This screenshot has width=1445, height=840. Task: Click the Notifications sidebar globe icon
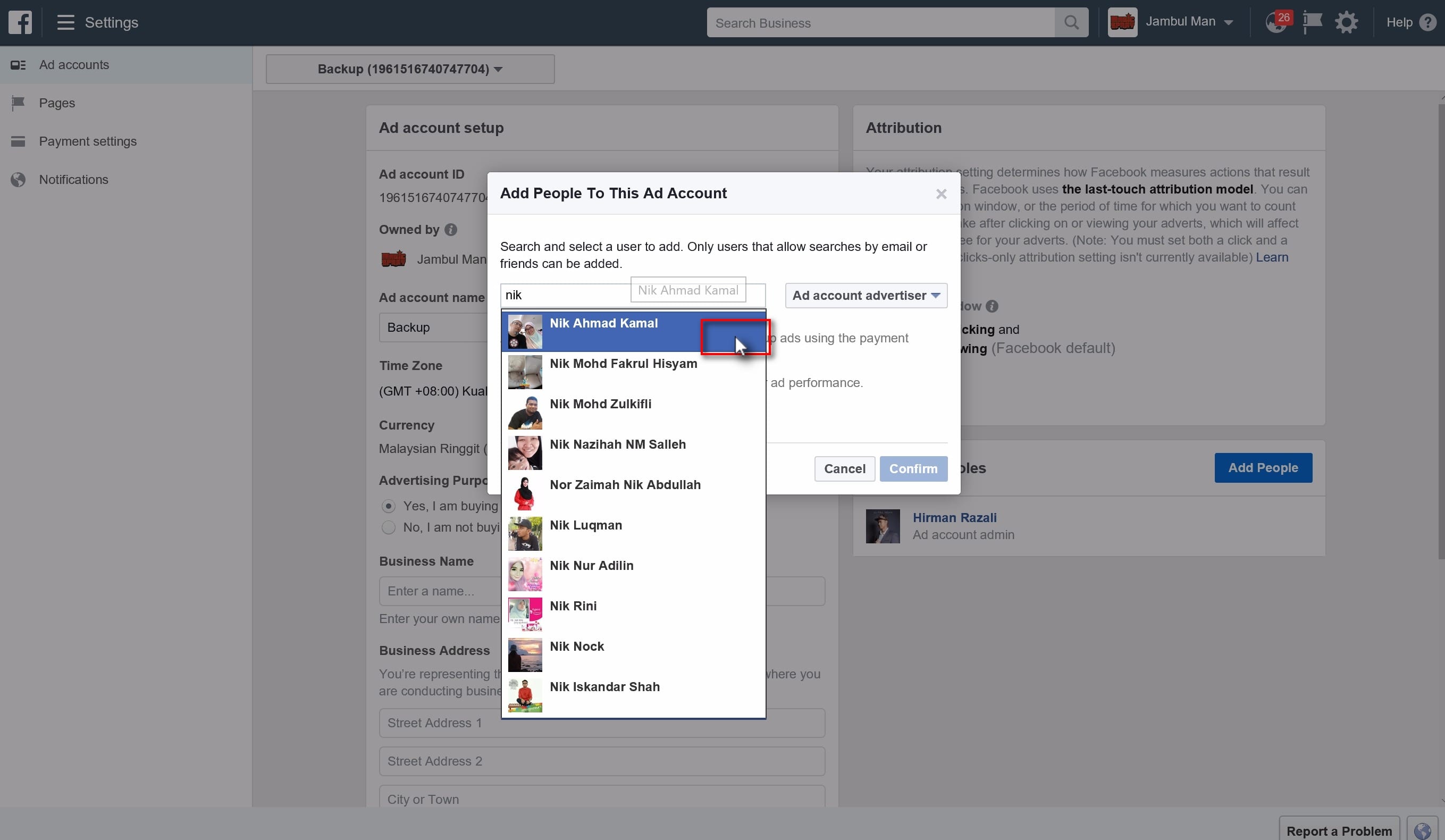pyautogui.click(x=19, y=180)
